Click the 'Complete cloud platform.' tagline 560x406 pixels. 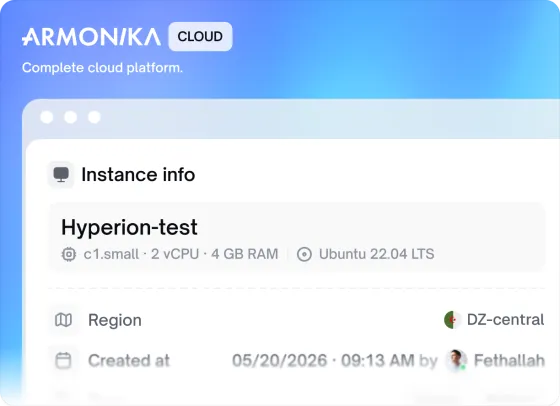pos(102,67)
